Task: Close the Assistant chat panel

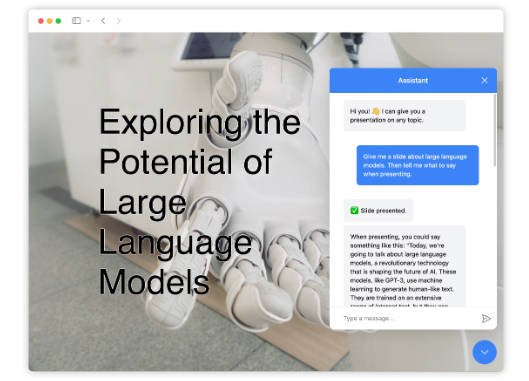Action: coord(484,80)
